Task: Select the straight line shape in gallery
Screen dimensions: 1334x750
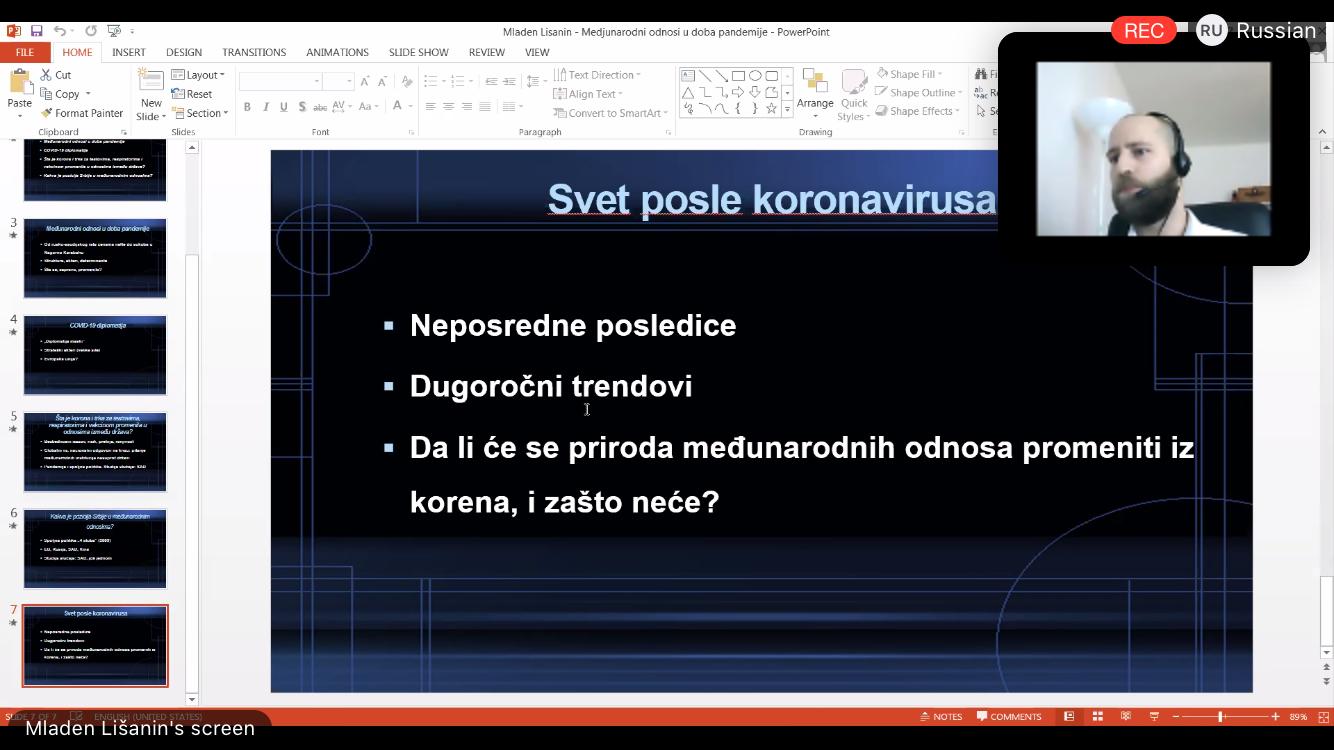Action: point(704,75)
